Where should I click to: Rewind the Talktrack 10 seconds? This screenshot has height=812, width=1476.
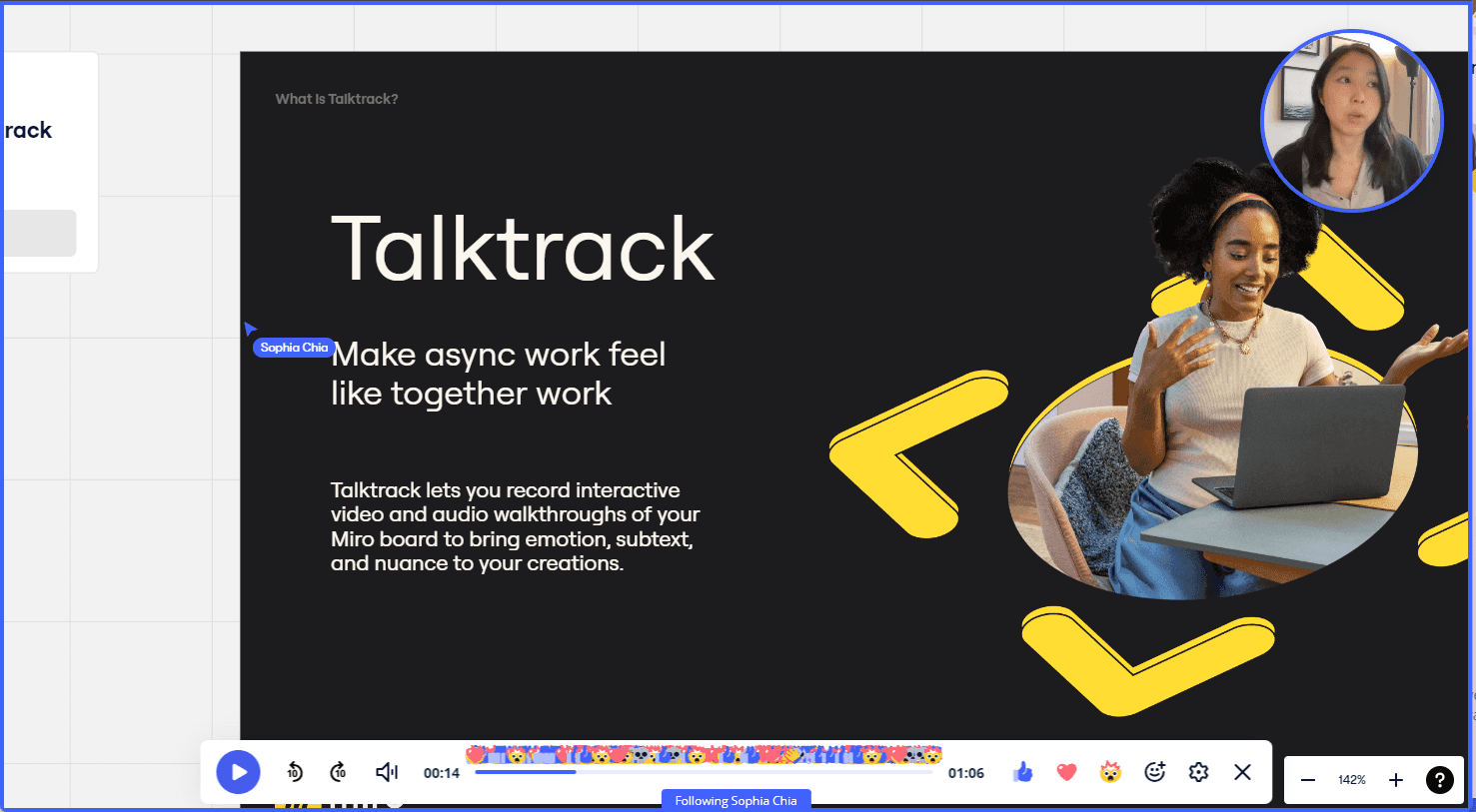click(x=295, y=772)
